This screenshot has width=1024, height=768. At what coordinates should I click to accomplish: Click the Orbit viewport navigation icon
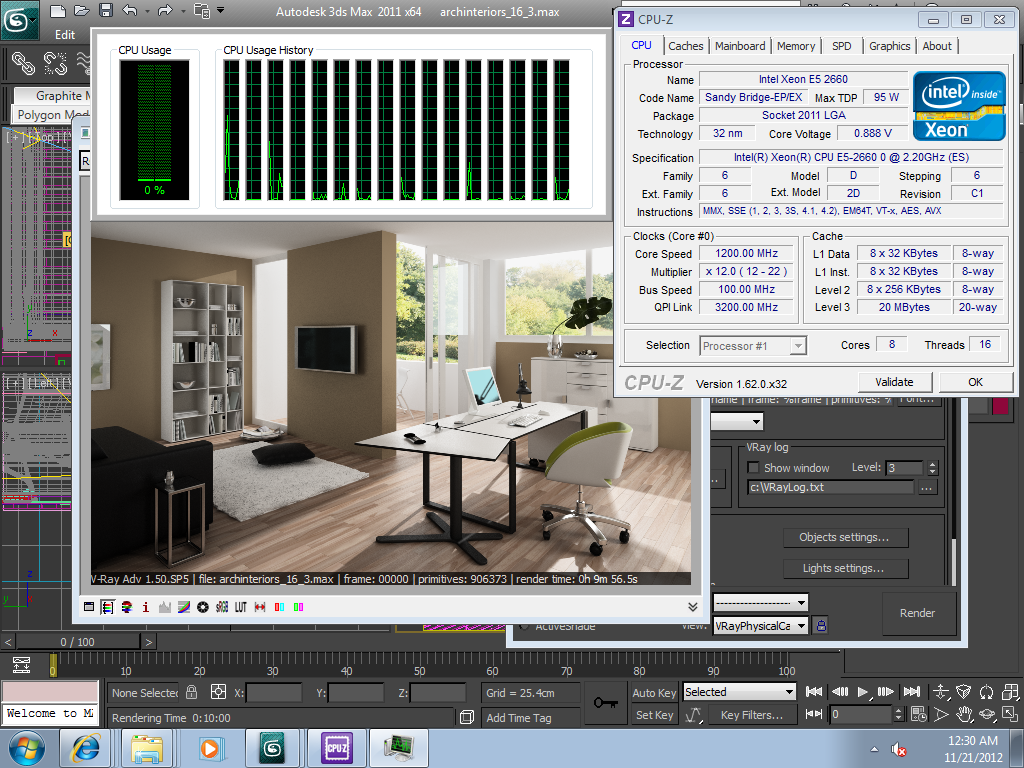(987, 714)
